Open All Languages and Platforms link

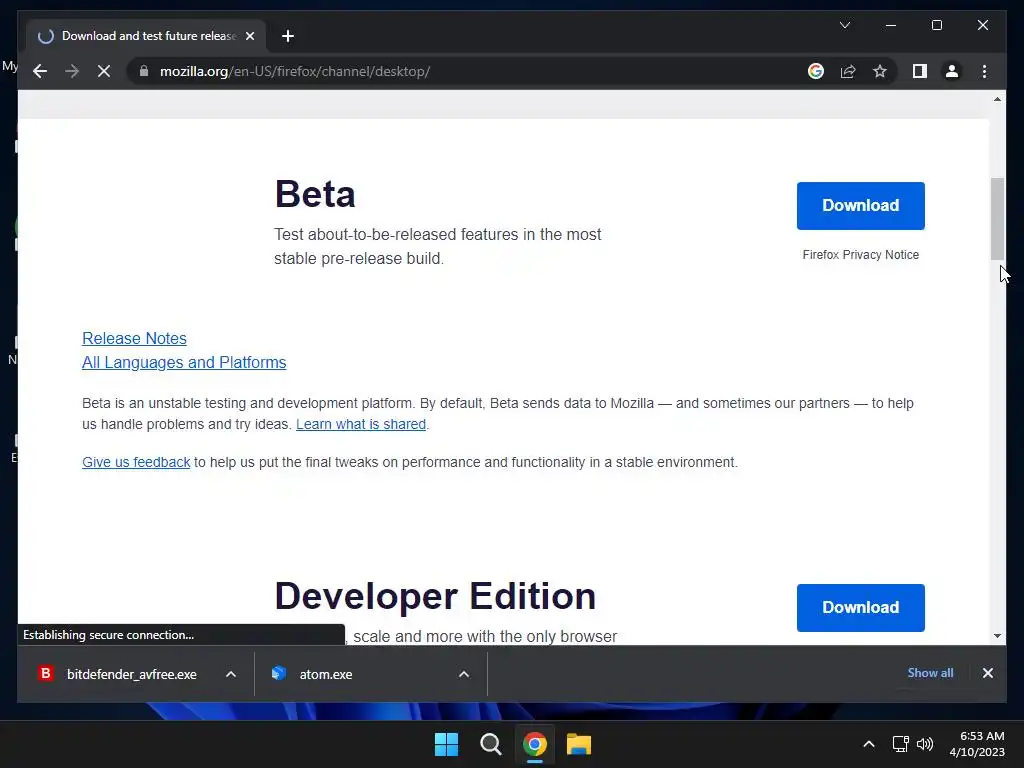click(x=184, y=362)
